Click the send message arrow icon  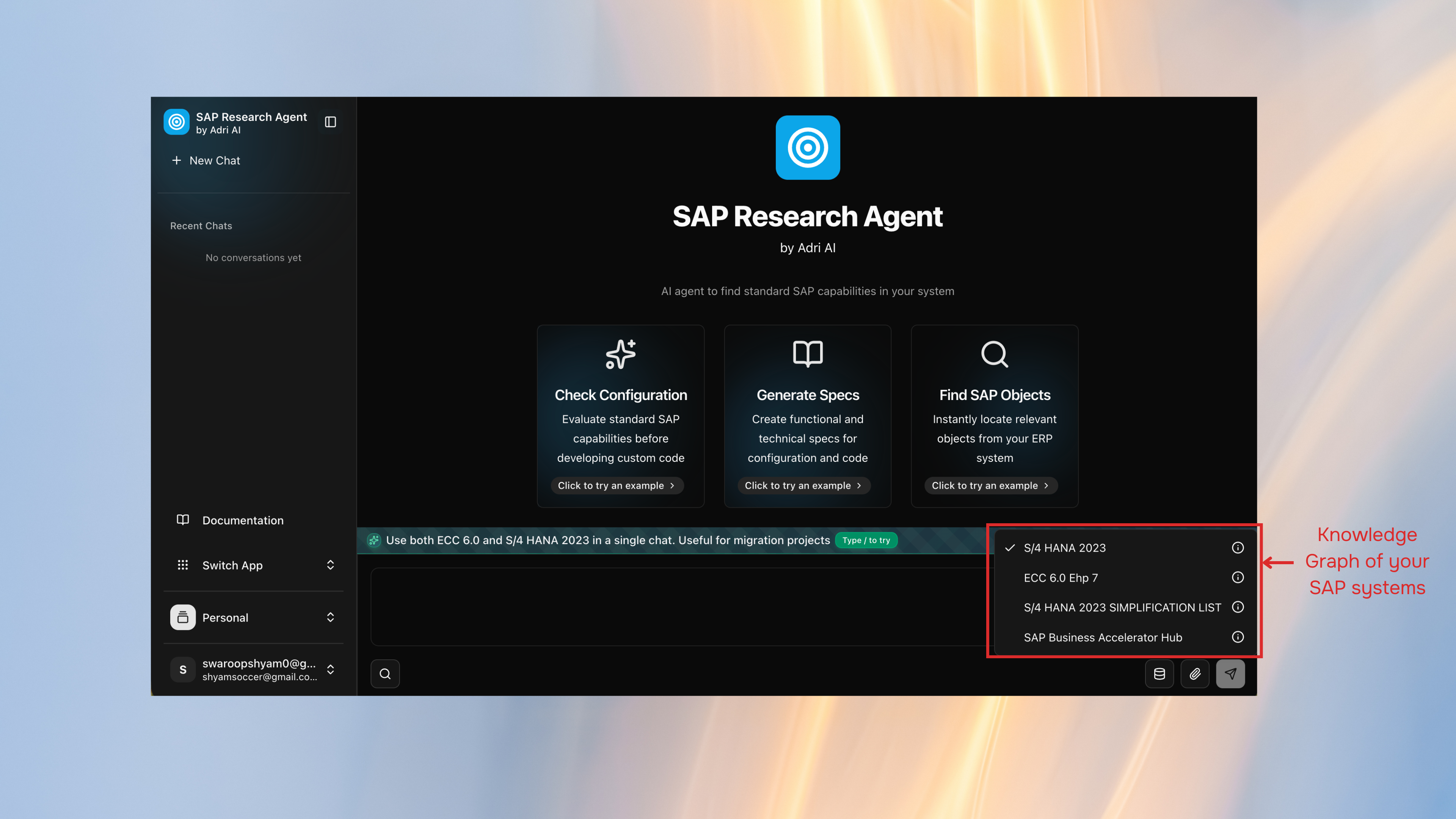(1230, 673)
